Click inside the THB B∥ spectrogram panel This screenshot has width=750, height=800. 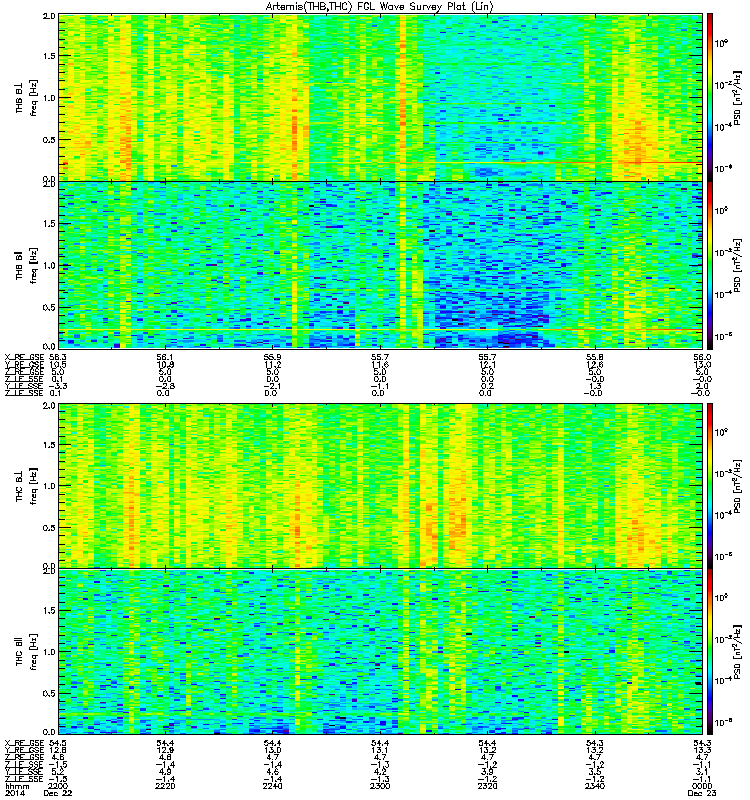(380, 265)
